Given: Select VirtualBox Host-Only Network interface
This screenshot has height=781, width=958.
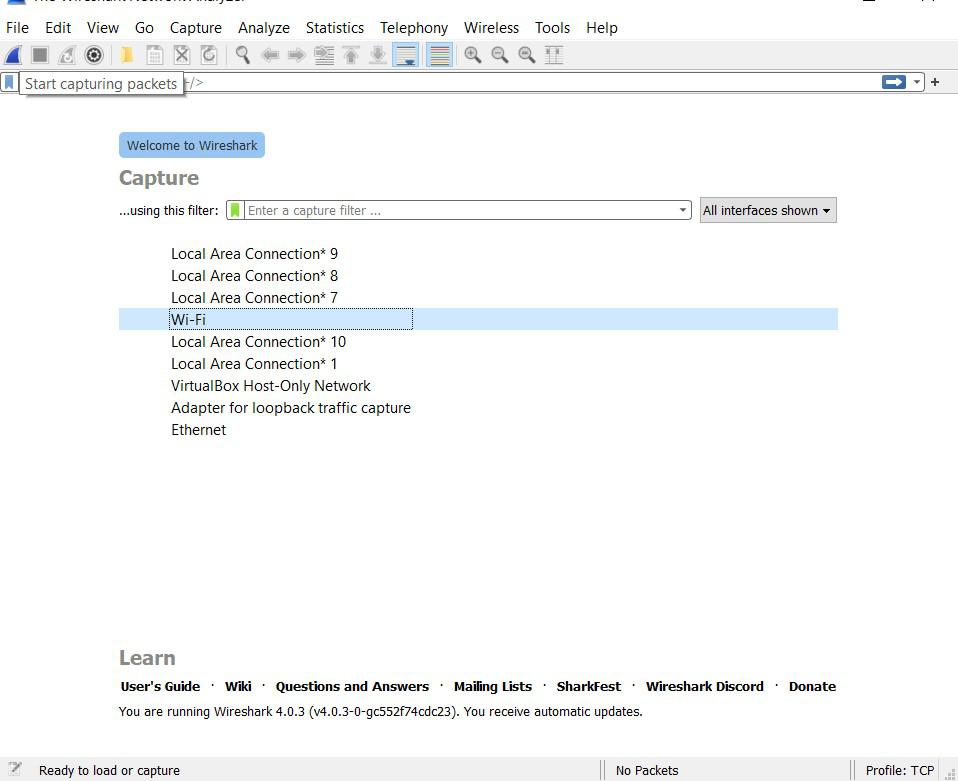Looking at the screenshot, I should (478, 386).
